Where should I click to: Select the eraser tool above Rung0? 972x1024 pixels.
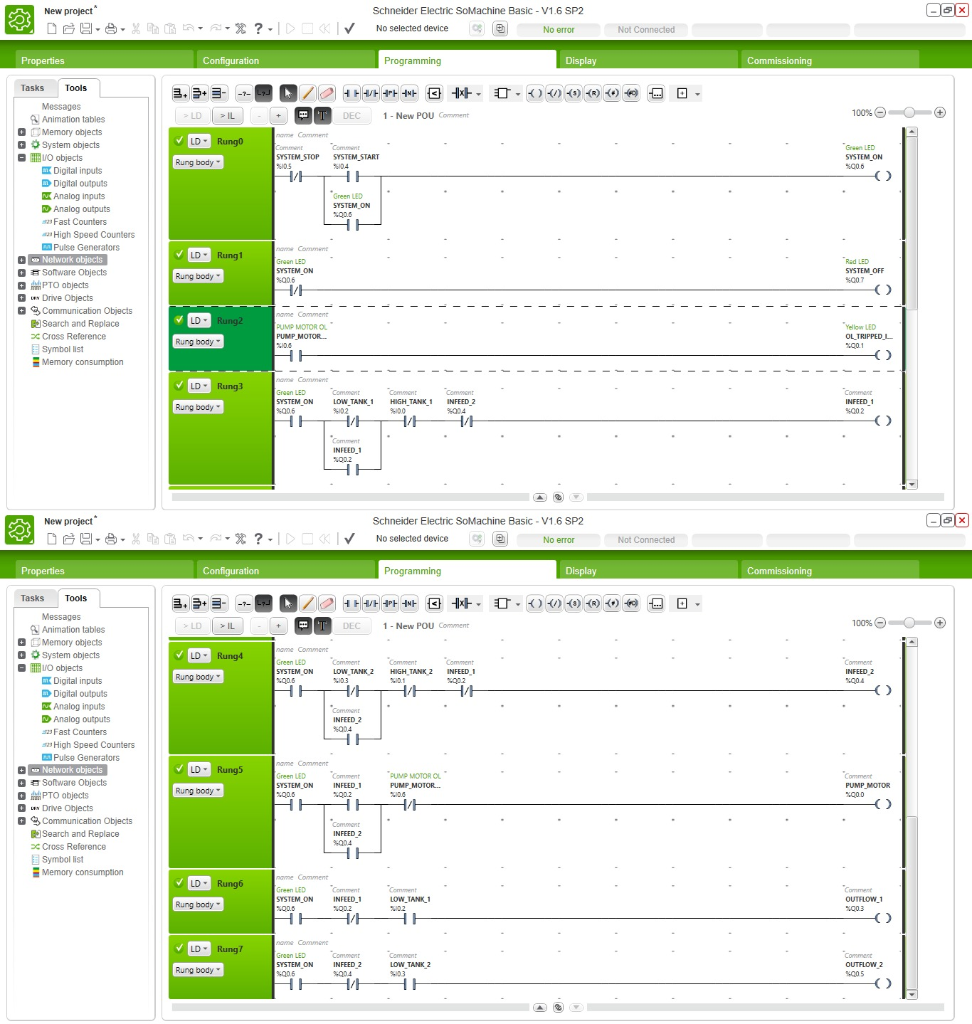tap(326, 93)
